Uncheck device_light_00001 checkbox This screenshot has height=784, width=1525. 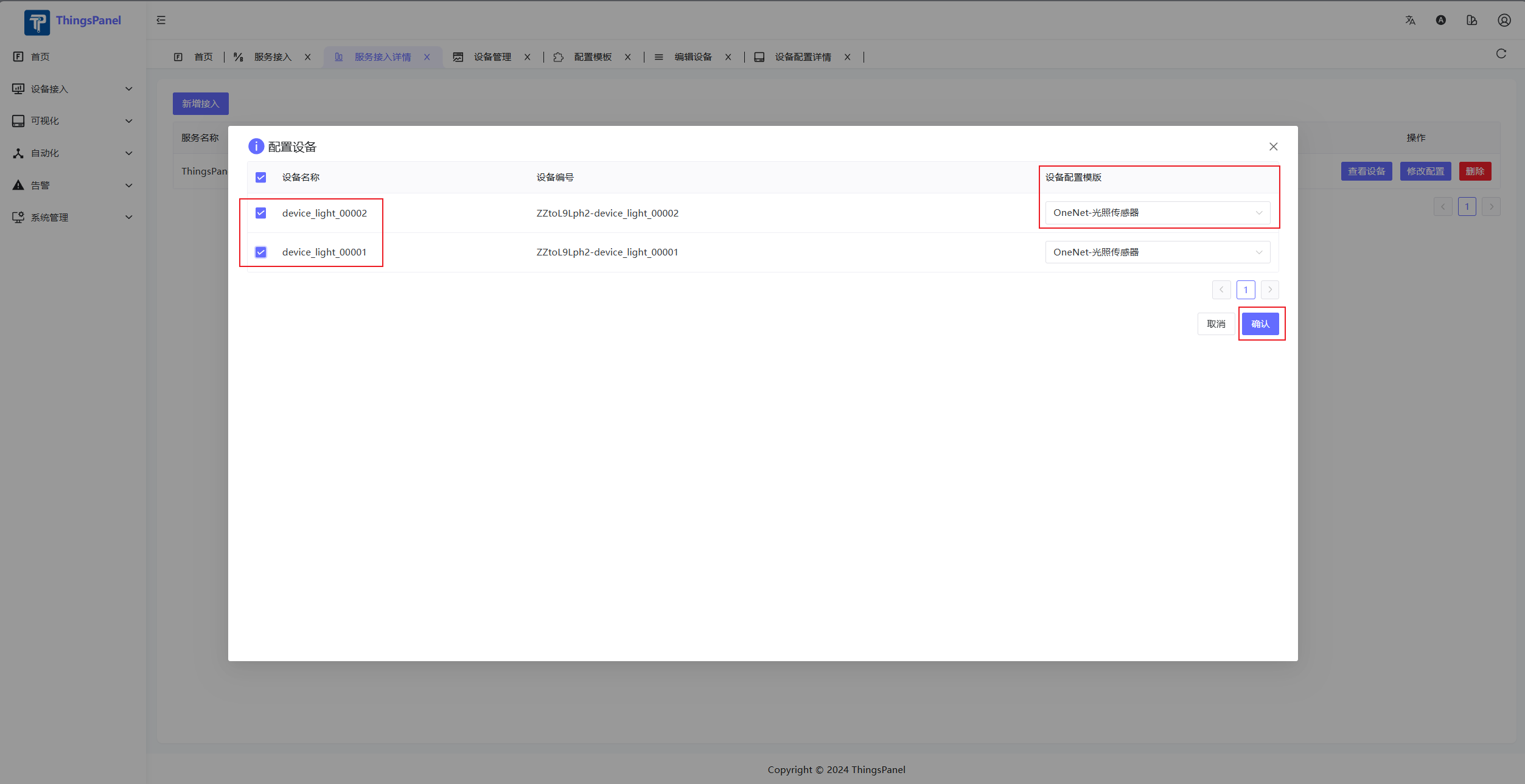coord(260,252)
